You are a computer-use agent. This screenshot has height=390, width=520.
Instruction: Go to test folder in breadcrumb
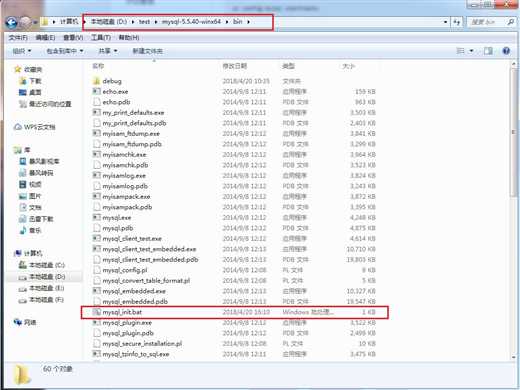pyautogui.click(x=144, y=22)
